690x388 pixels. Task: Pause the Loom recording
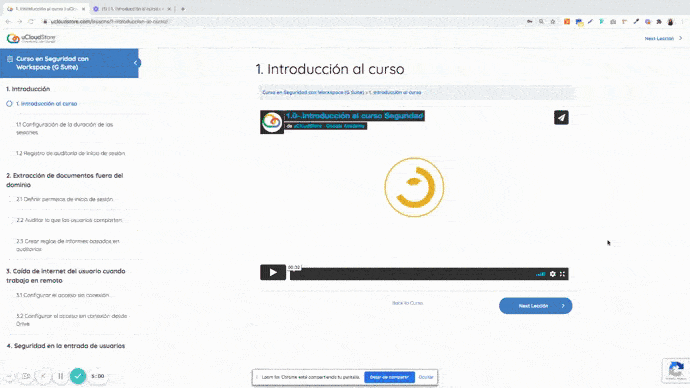pyautogui.click(x=61, y=376)
